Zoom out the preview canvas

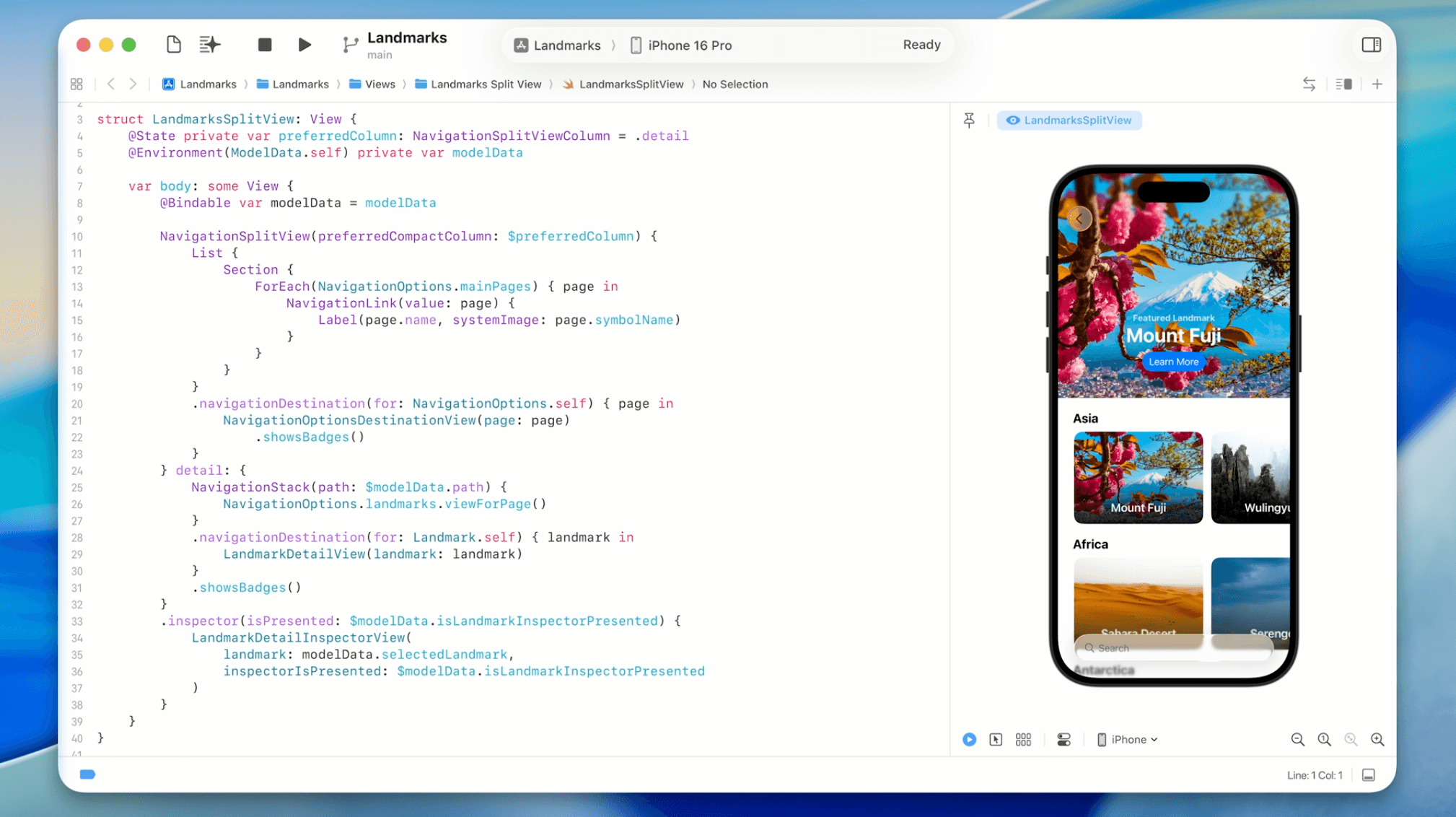tap(1297, 739)
